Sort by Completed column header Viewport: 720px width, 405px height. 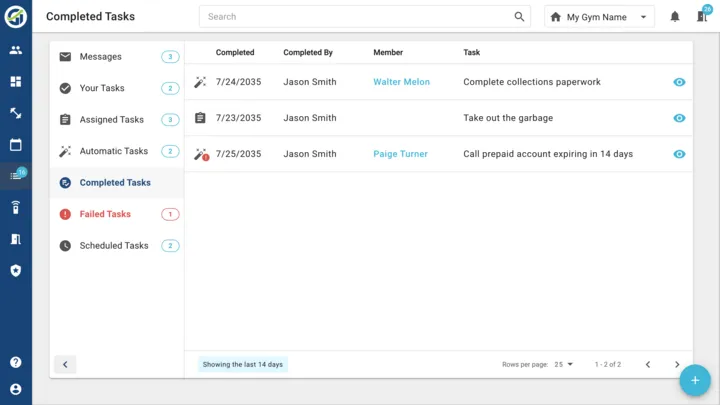click(x=235, y=52)
